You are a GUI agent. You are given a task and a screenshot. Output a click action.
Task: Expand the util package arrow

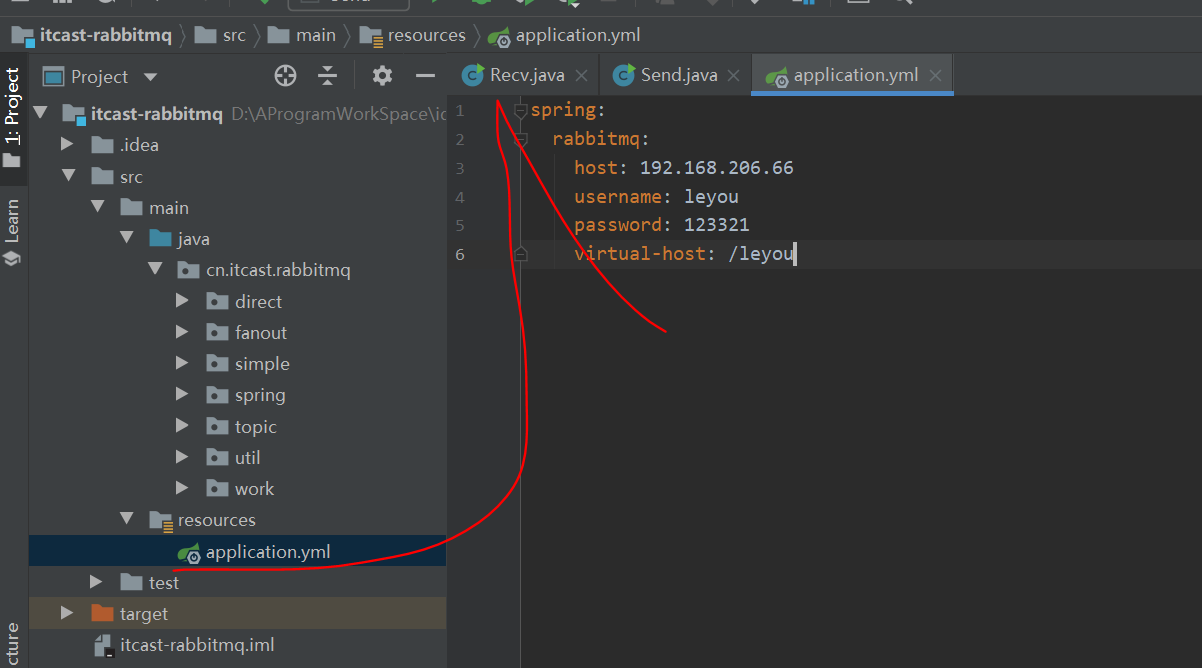click(x=182, y=457)
